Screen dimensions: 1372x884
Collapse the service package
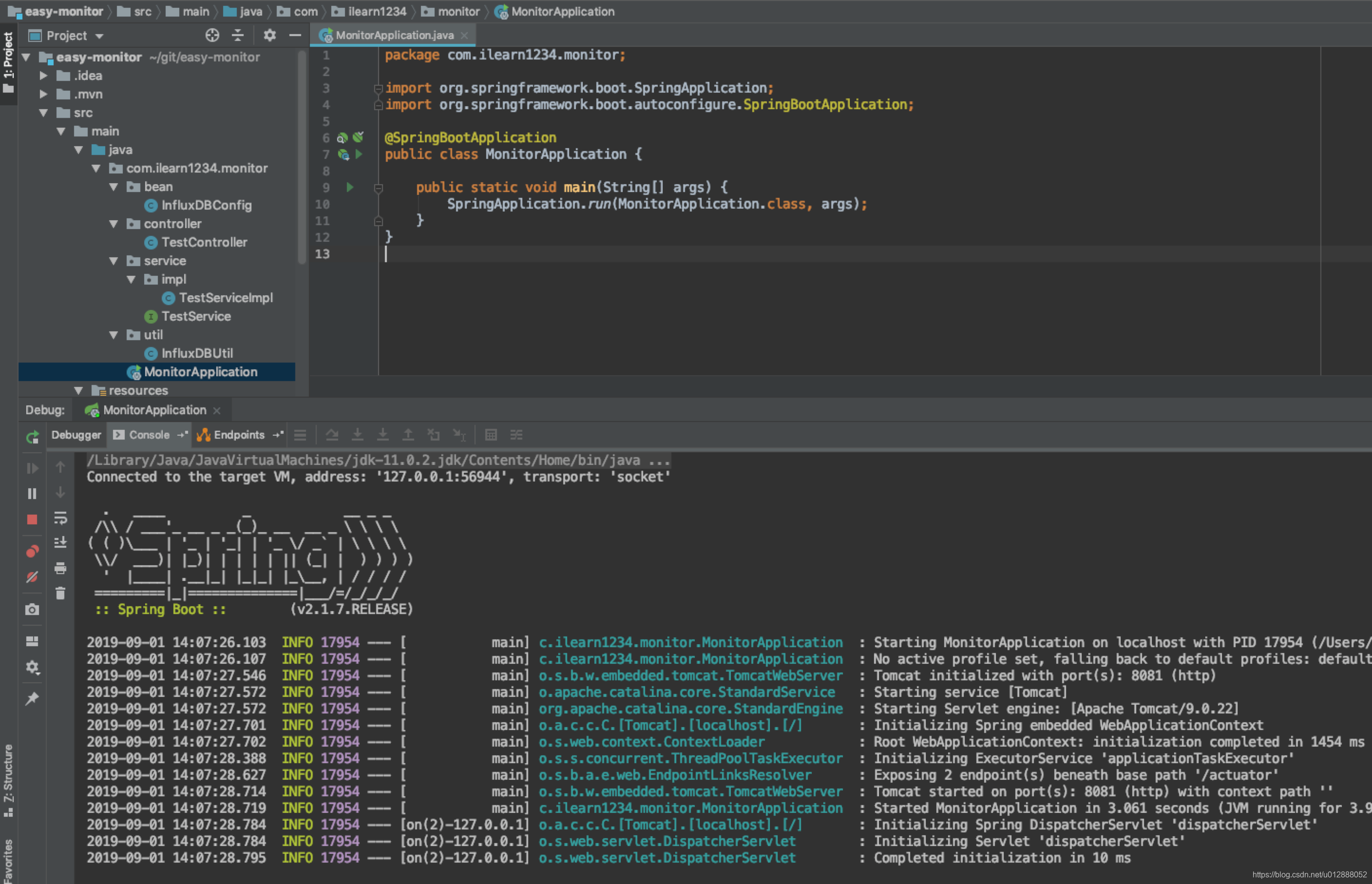[114, 261]
